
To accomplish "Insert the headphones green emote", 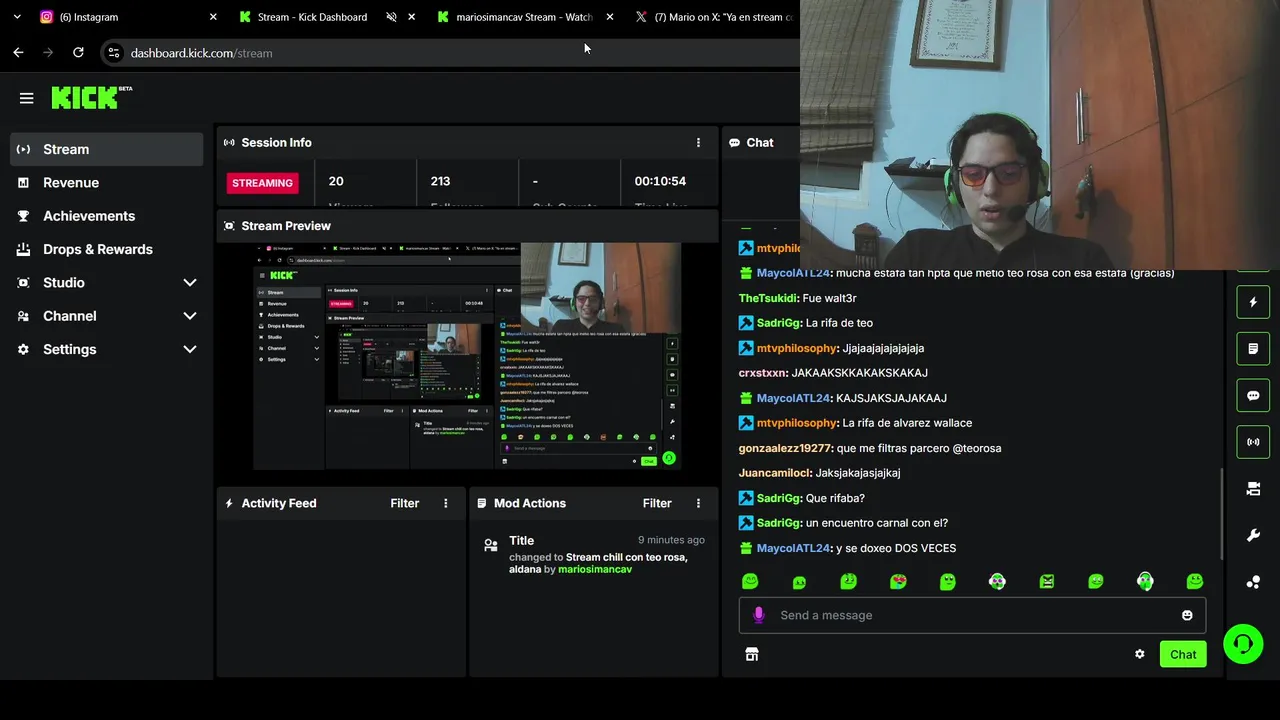I will point(1145,582).
